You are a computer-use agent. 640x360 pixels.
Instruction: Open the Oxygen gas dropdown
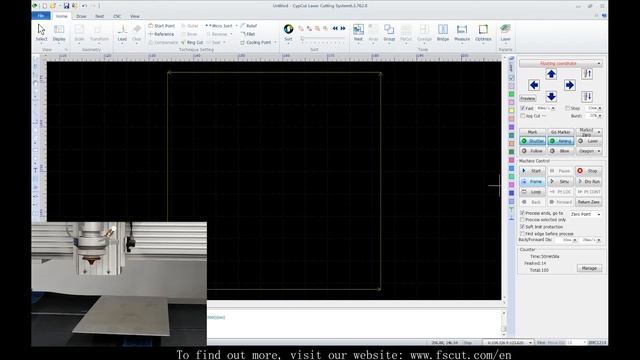tap(589, 151)
